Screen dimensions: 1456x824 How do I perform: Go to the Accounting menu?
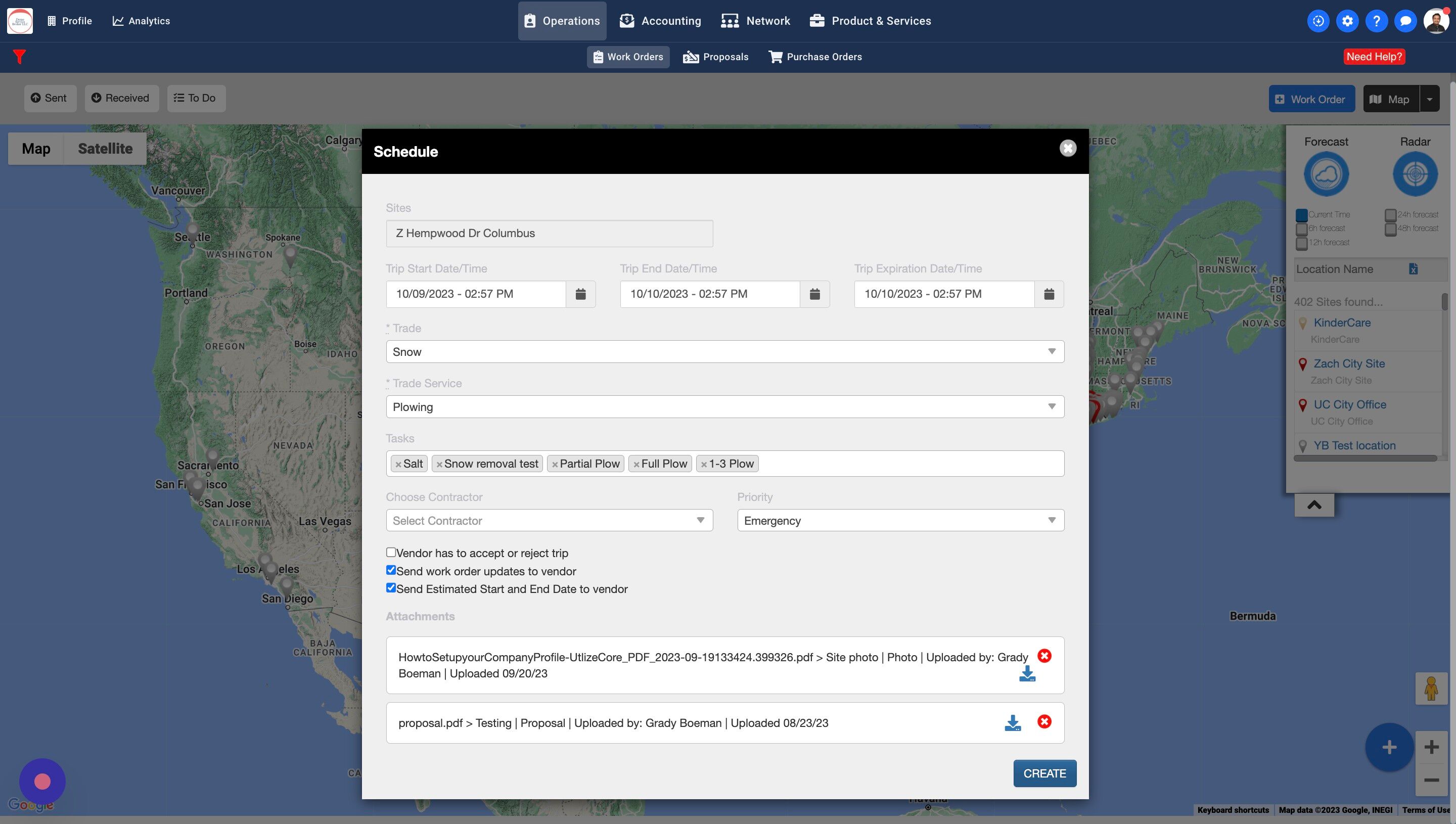click(660, 21)
